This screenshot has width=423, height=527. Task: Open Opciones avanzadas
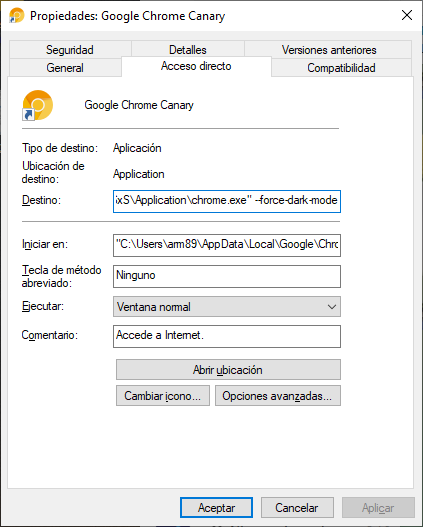[278, 396]
